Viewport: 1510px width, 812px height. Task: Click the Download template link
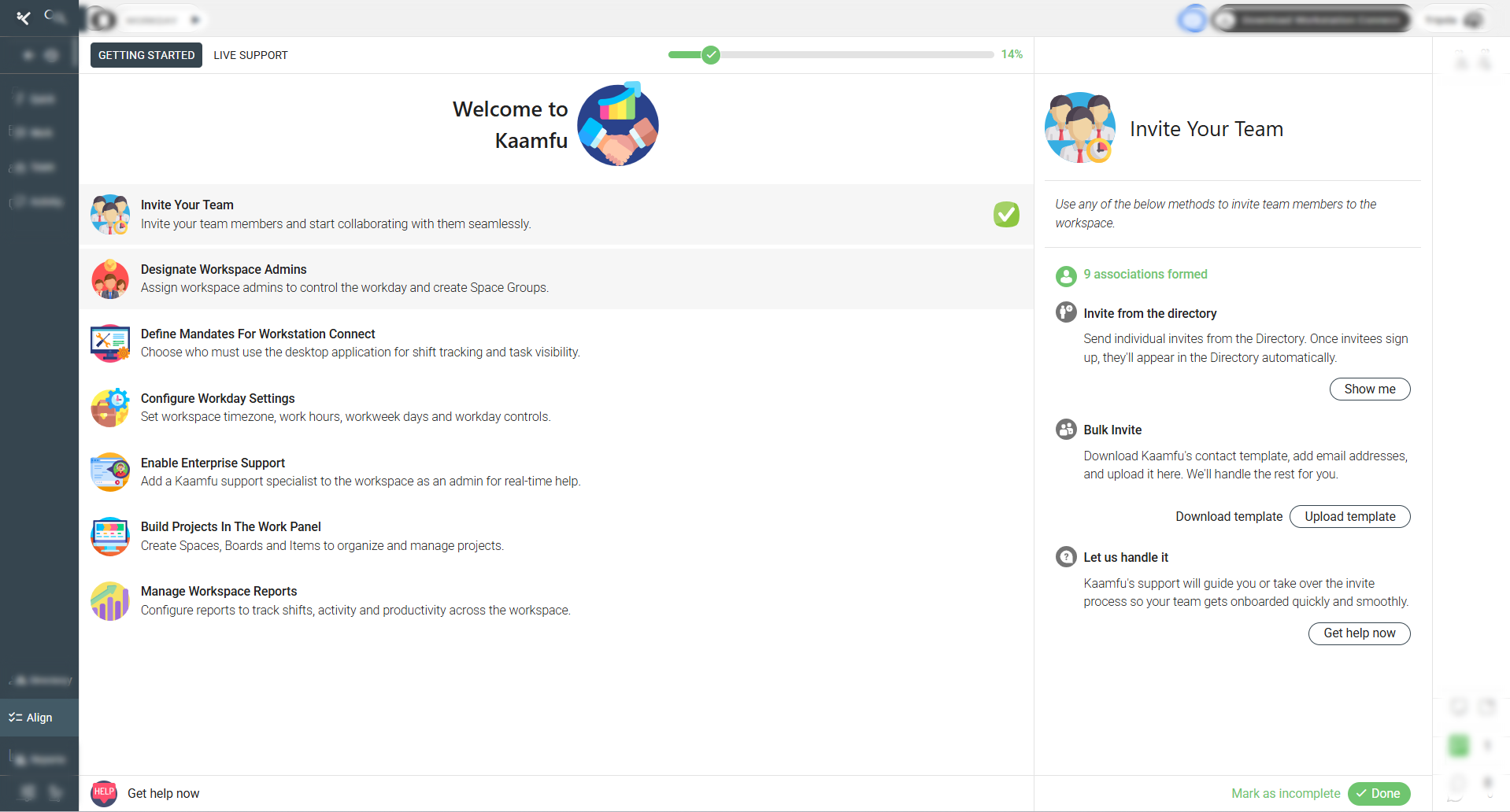[1228, 517]
